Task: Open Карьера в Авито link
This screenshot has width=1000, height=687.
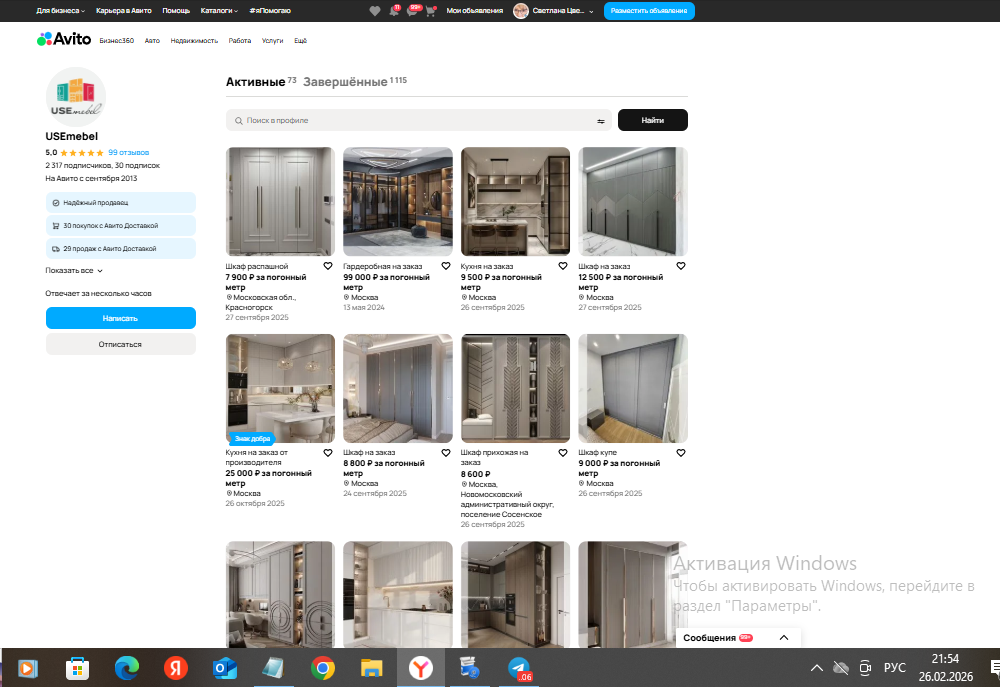Action: (x=124, y=11)
